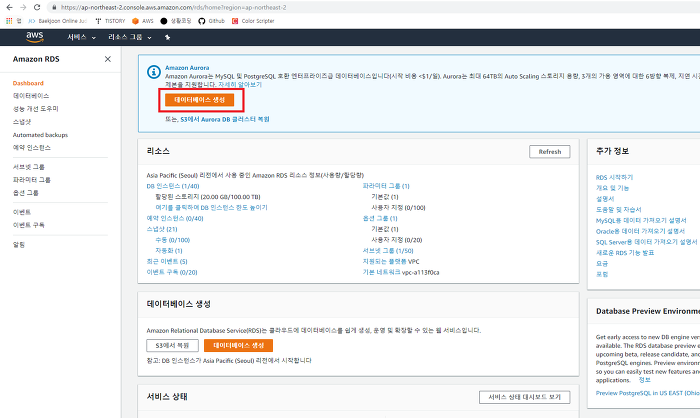Open the 자동화 (1) link
This screenshot has height=418, width=700.
coord(169,251)
